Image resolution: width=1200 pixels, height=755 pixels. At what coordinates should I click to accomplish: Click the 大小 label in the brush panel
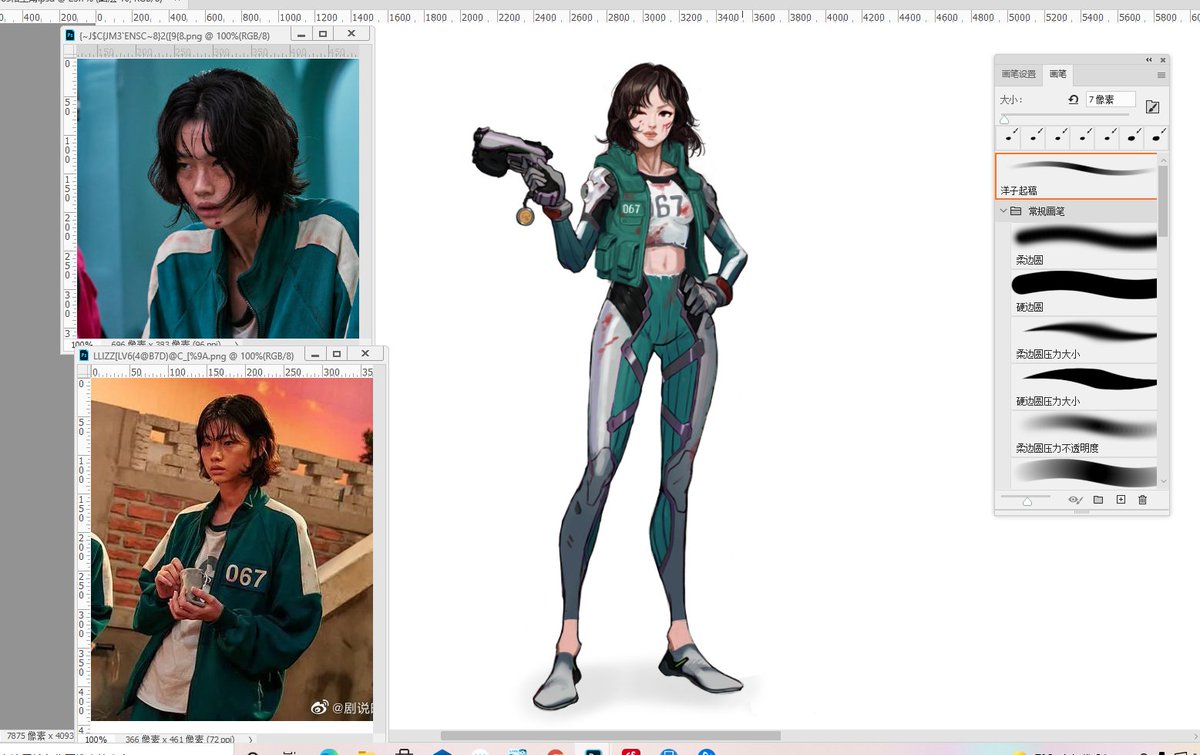(x=1009, y=100)
